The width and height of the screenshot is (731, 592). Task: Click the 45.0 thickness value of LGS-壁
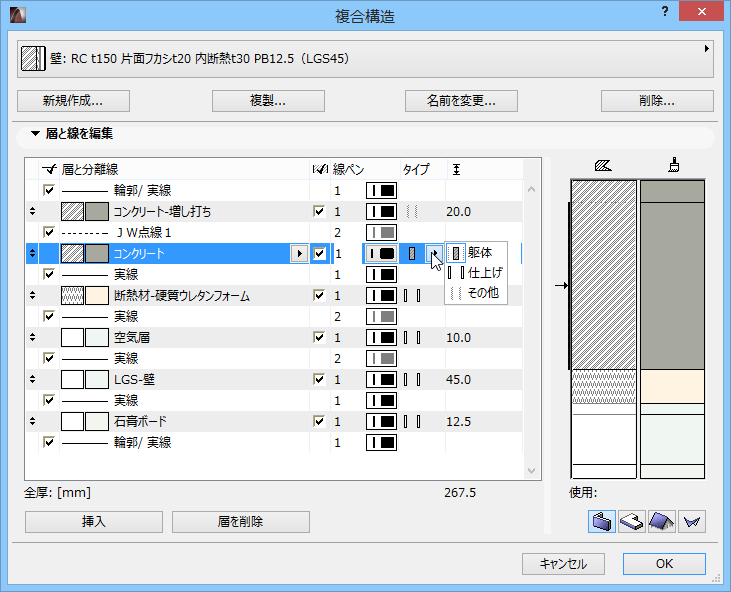click(x=458, y=379)
